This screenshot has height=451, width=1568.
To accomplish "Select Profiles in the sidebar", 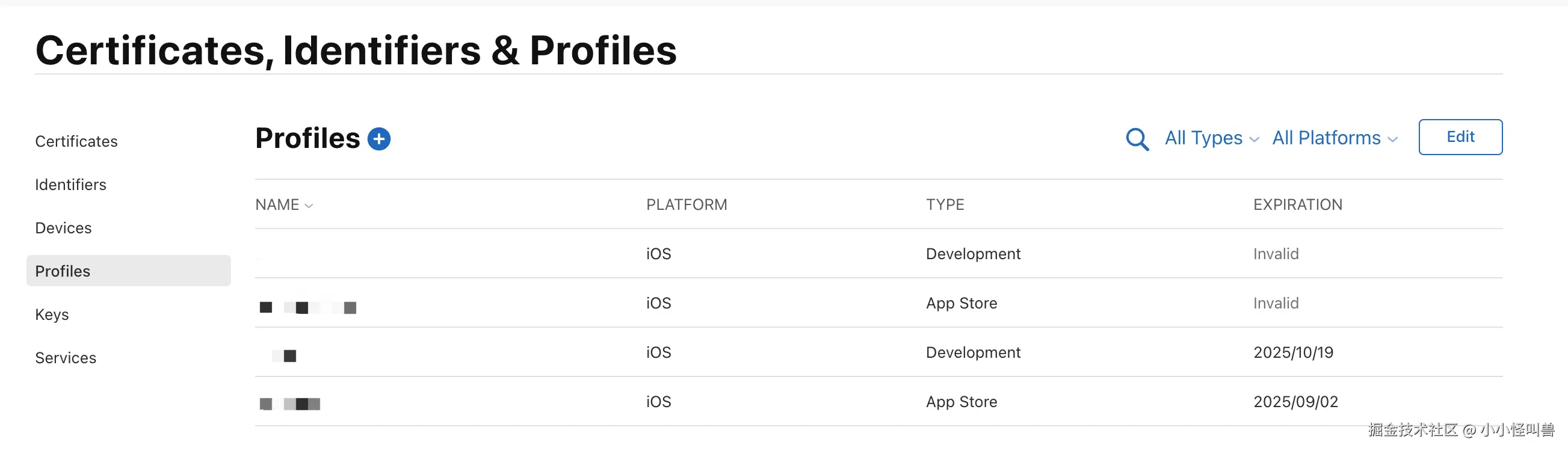I will pyautogui.click(x=63, y=271).
